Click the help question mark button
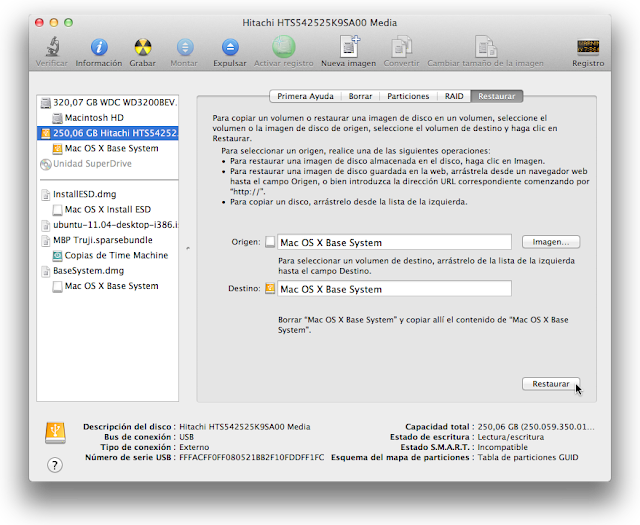Viewport: 640px width, 525px height. pyautogui.click(x=55, y=465)
